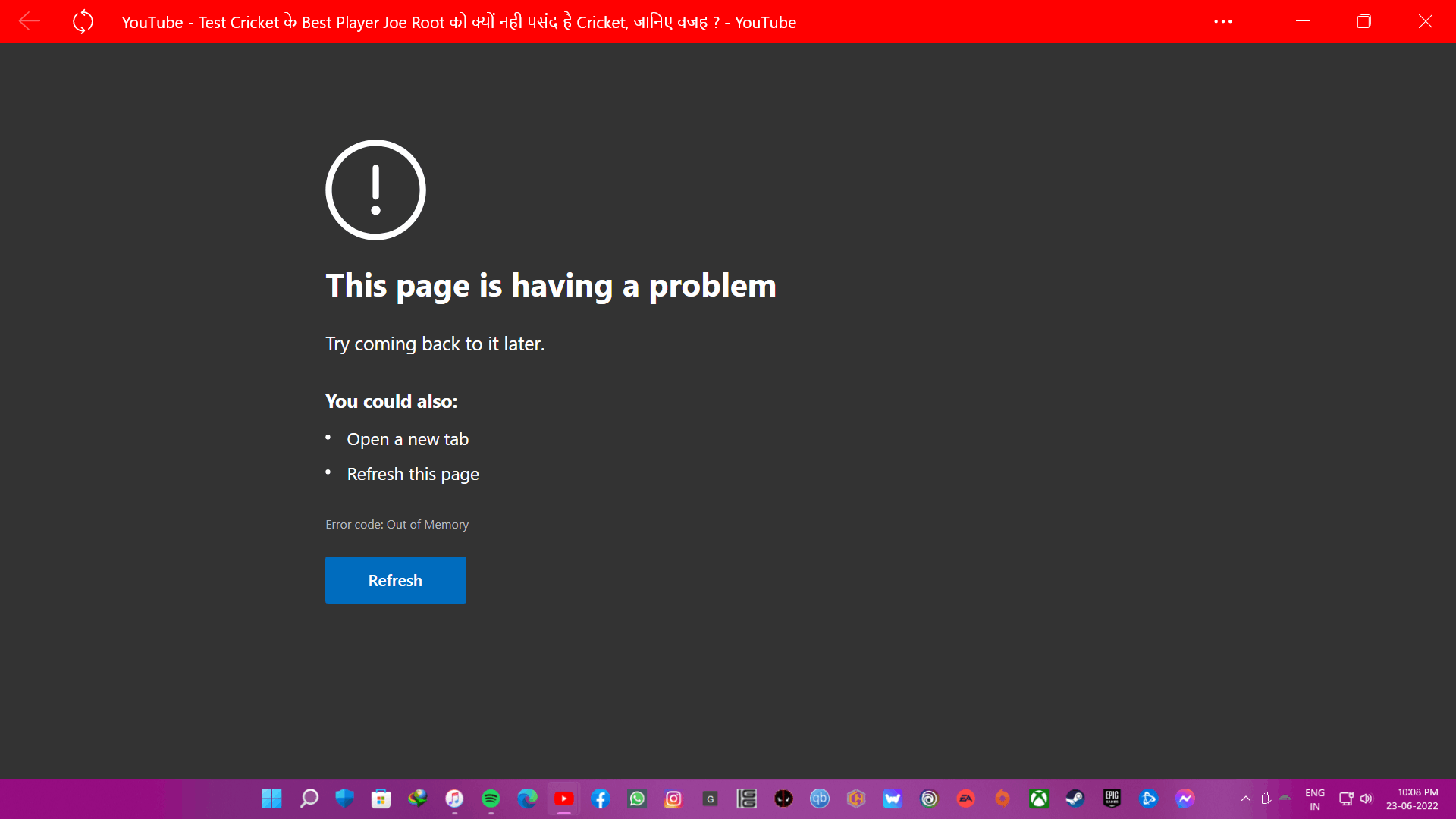Screen dimensions: 1456x819
Task: Click the blue Refresh button
Action: pyautogui.click(x=395, y=580)
